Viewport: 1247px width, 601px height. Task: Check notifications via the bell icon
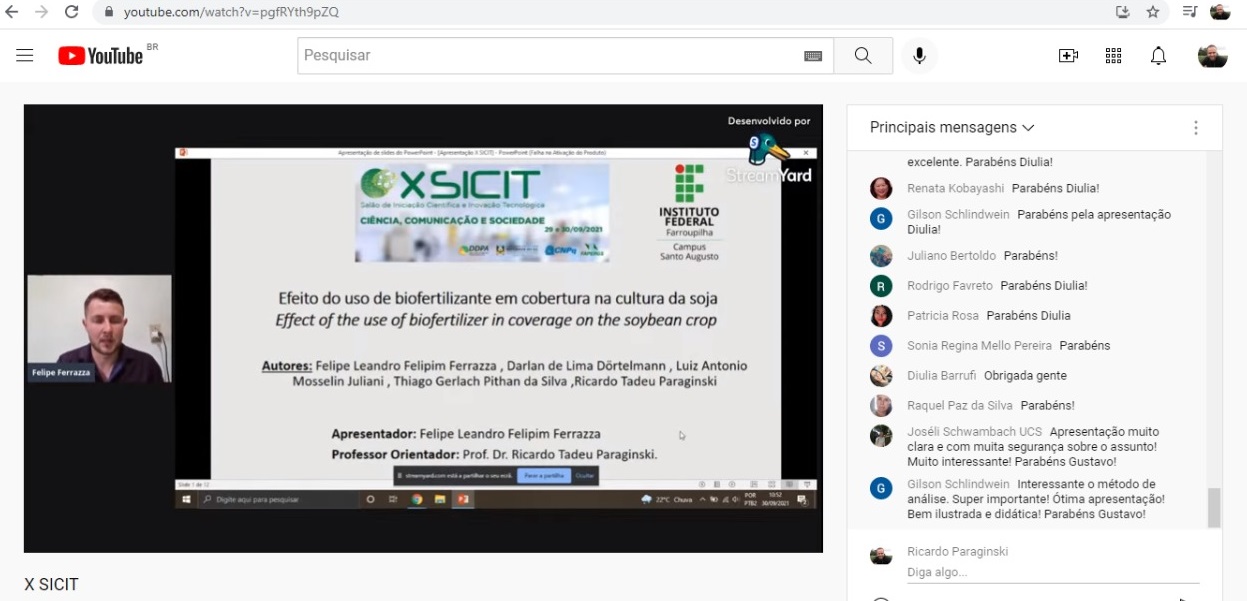pyautogui.click(x=1158, y=56)
